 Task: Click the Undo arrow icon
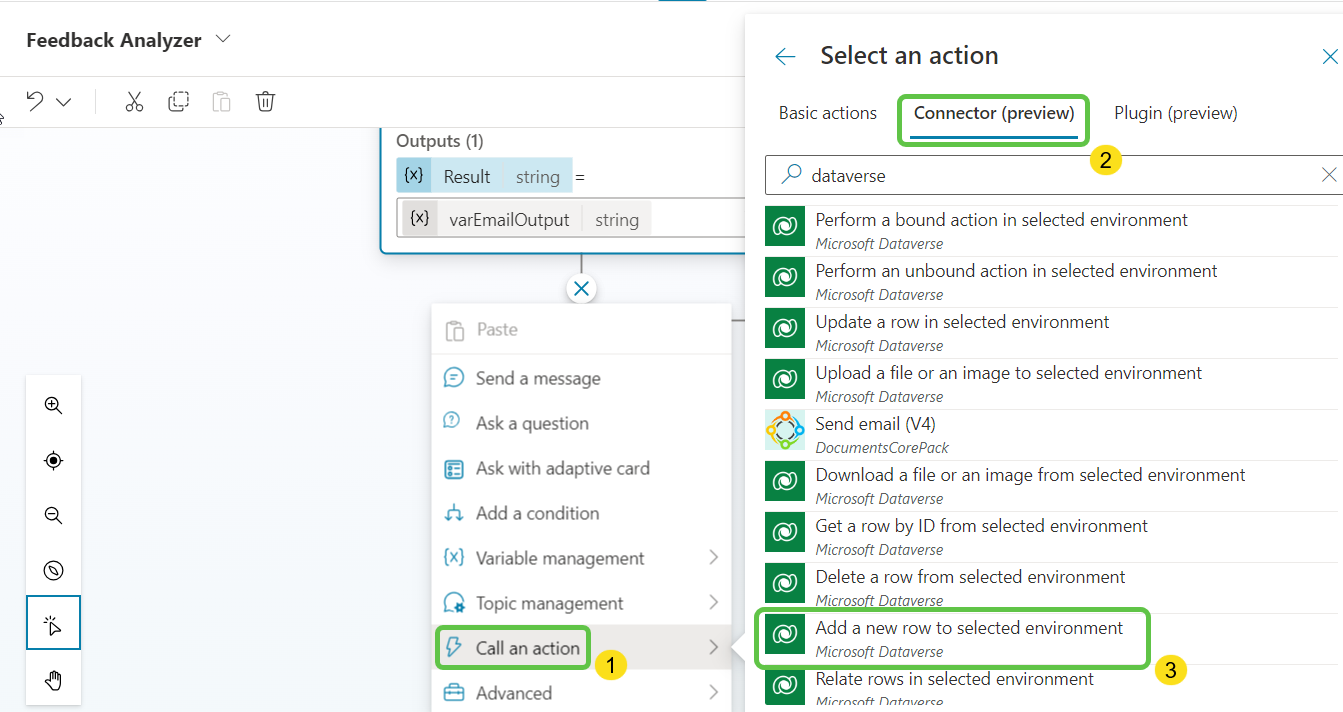[35, 102]
